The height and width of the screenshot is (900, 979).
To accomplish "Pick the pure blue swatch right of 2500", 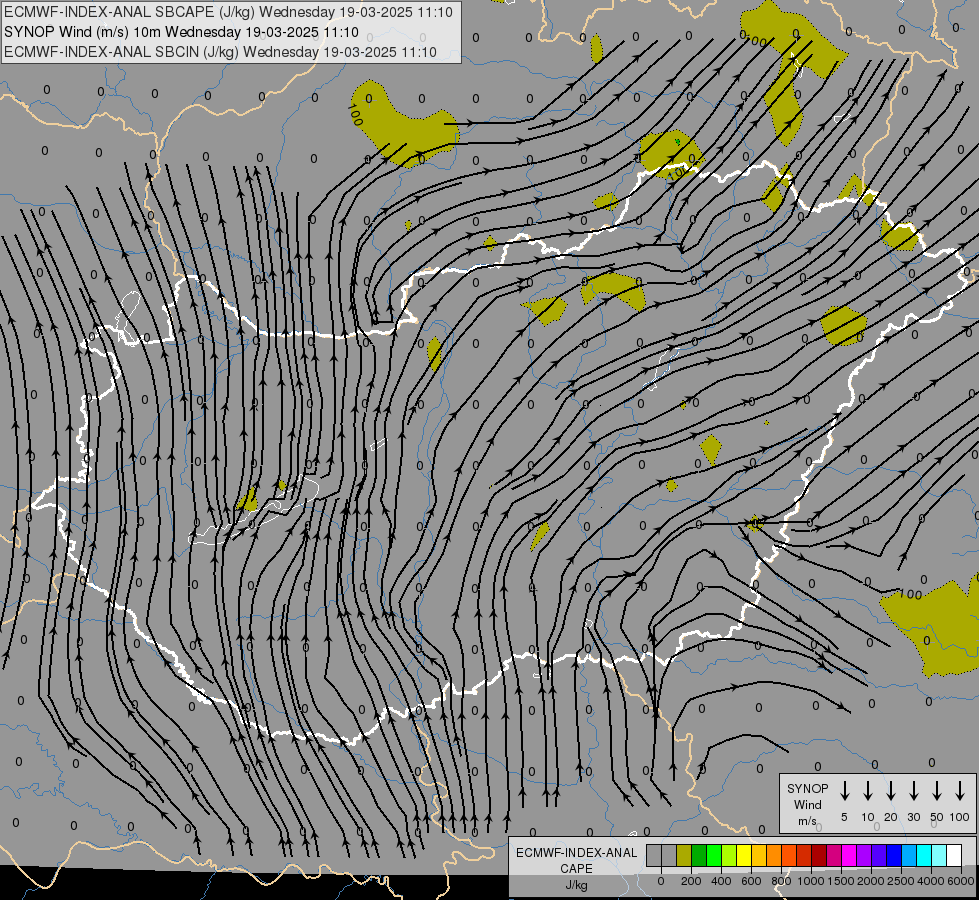I will pos(893,855).
